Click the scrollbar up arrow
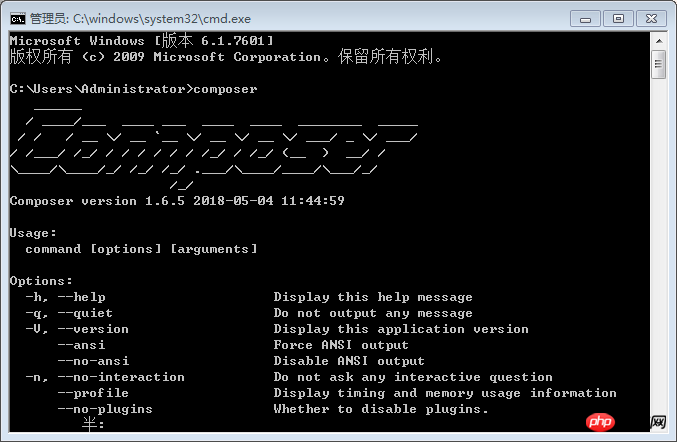 click(x=659, y=41)
